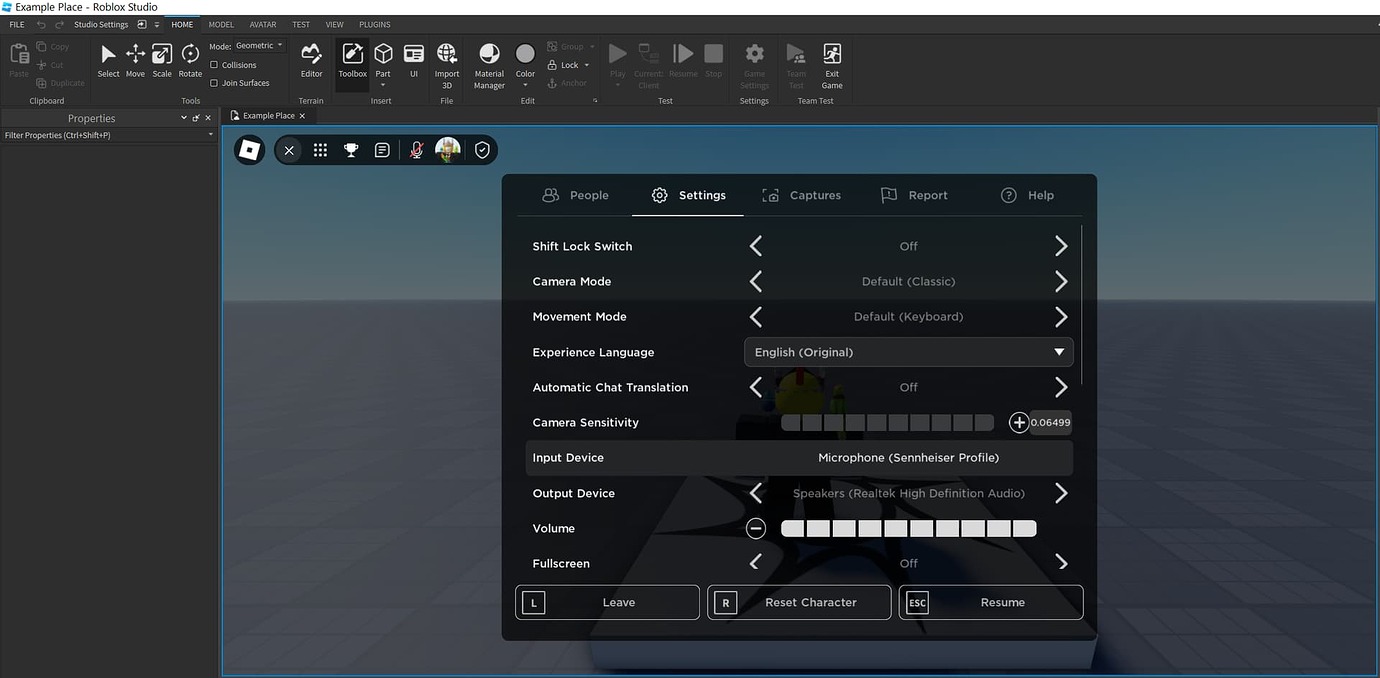Viewport: 1380px width, 678px height.
Task: Anchor the selected object
Action: 570,83
